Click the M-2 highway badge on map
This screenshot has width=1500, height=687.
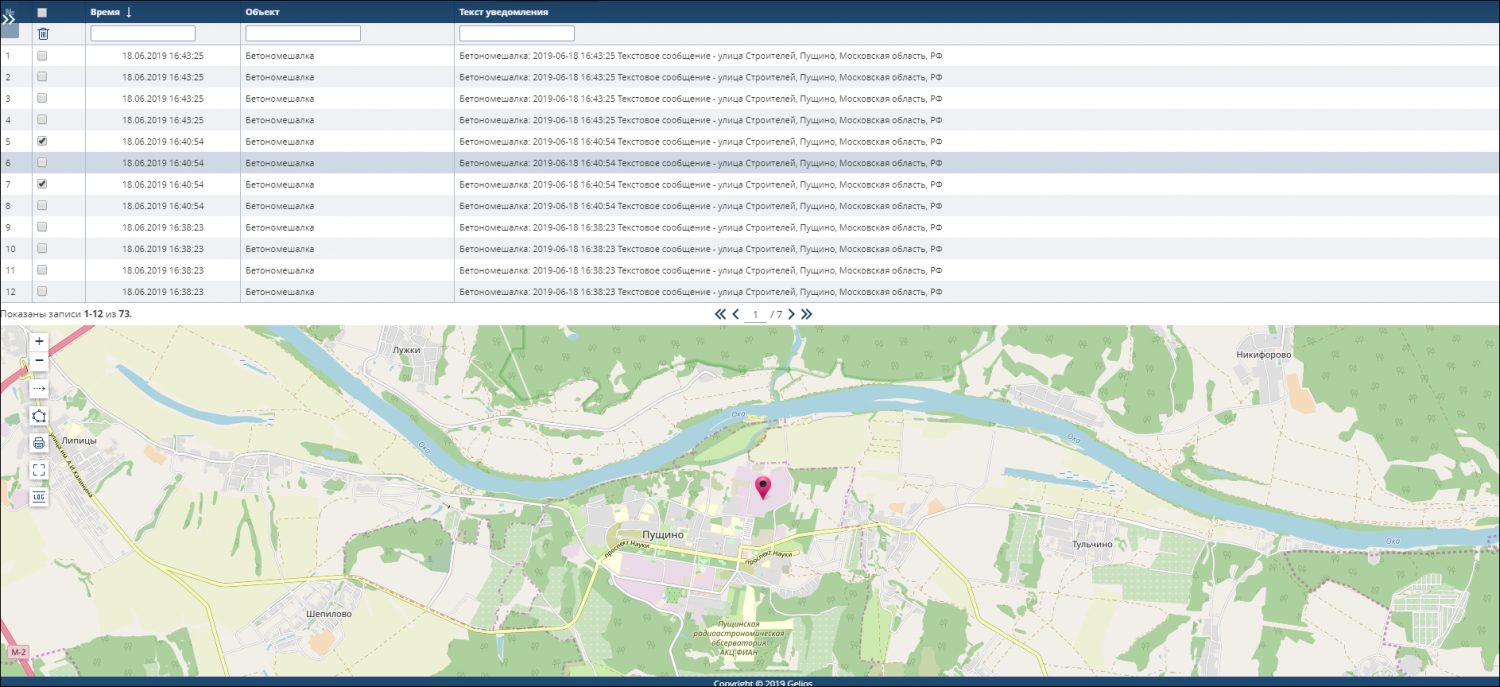click(x=18, y=652)
